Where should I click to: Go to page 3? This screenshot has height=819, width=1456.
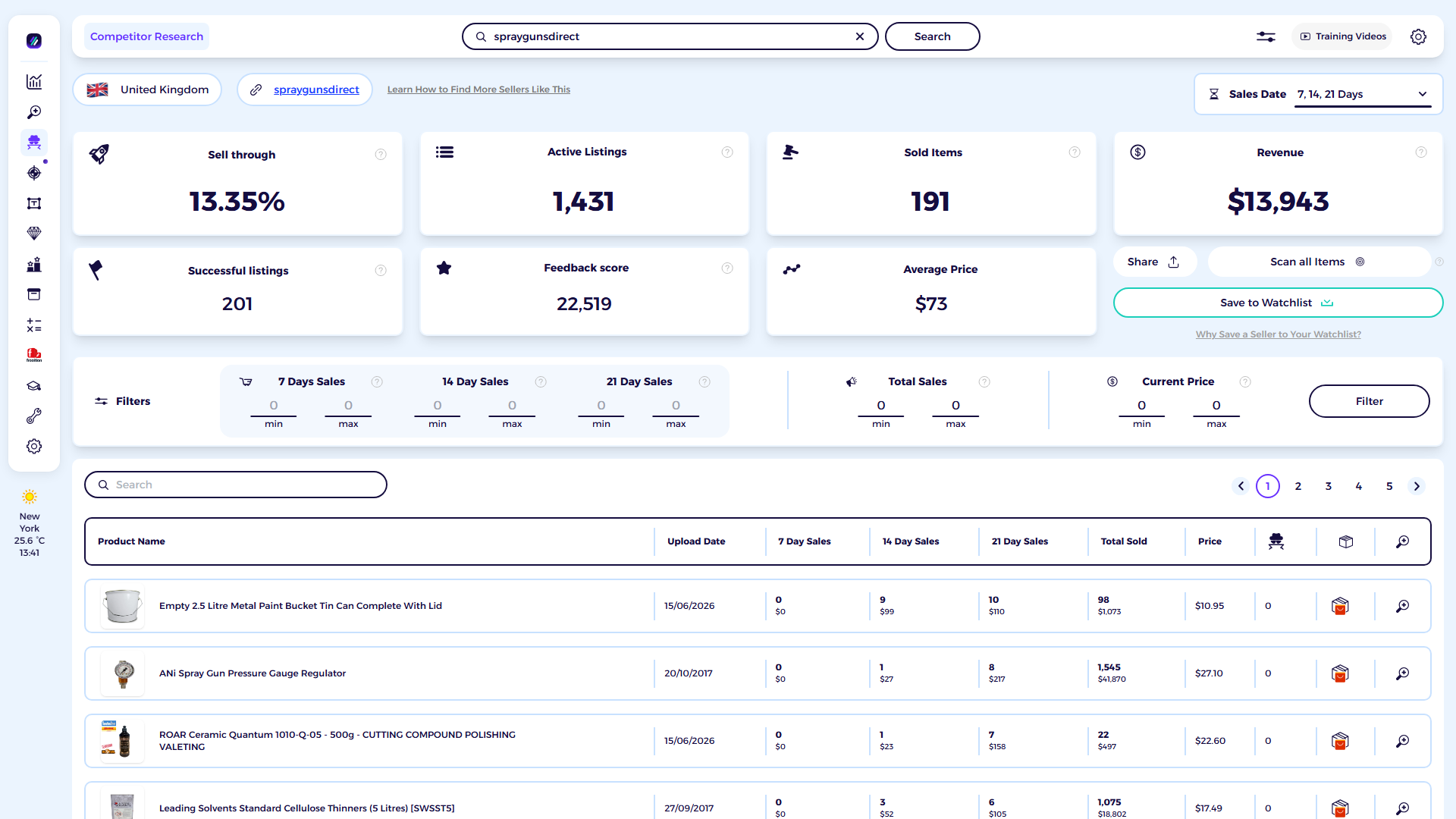click(1329, 486)
